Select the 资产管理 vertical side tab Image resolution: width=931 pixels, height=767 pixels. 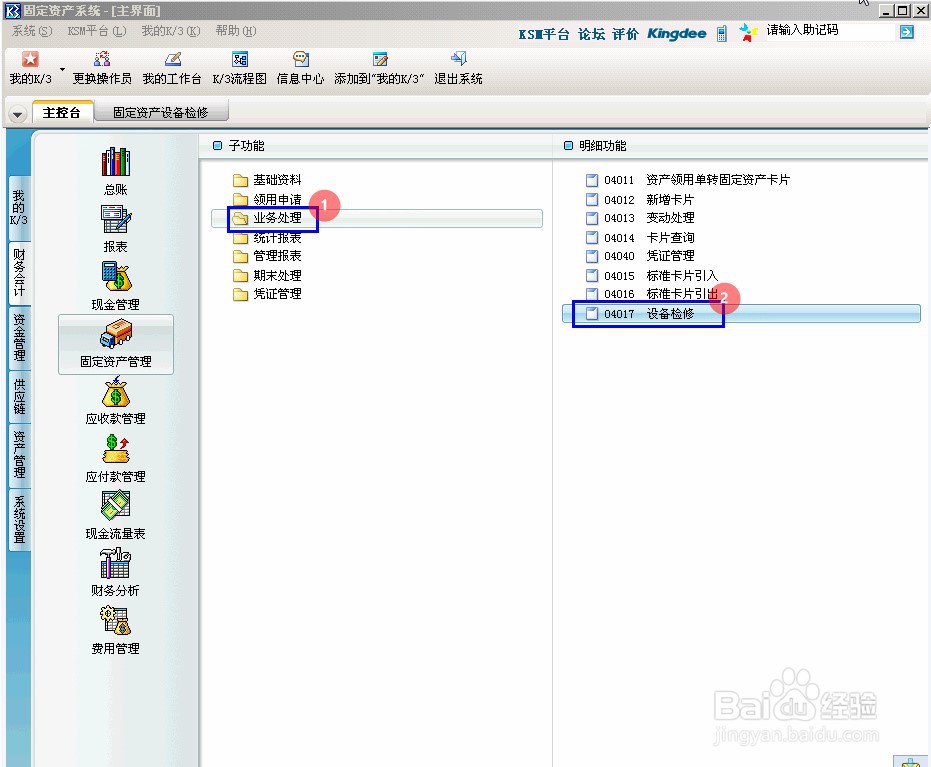[20, 455]
